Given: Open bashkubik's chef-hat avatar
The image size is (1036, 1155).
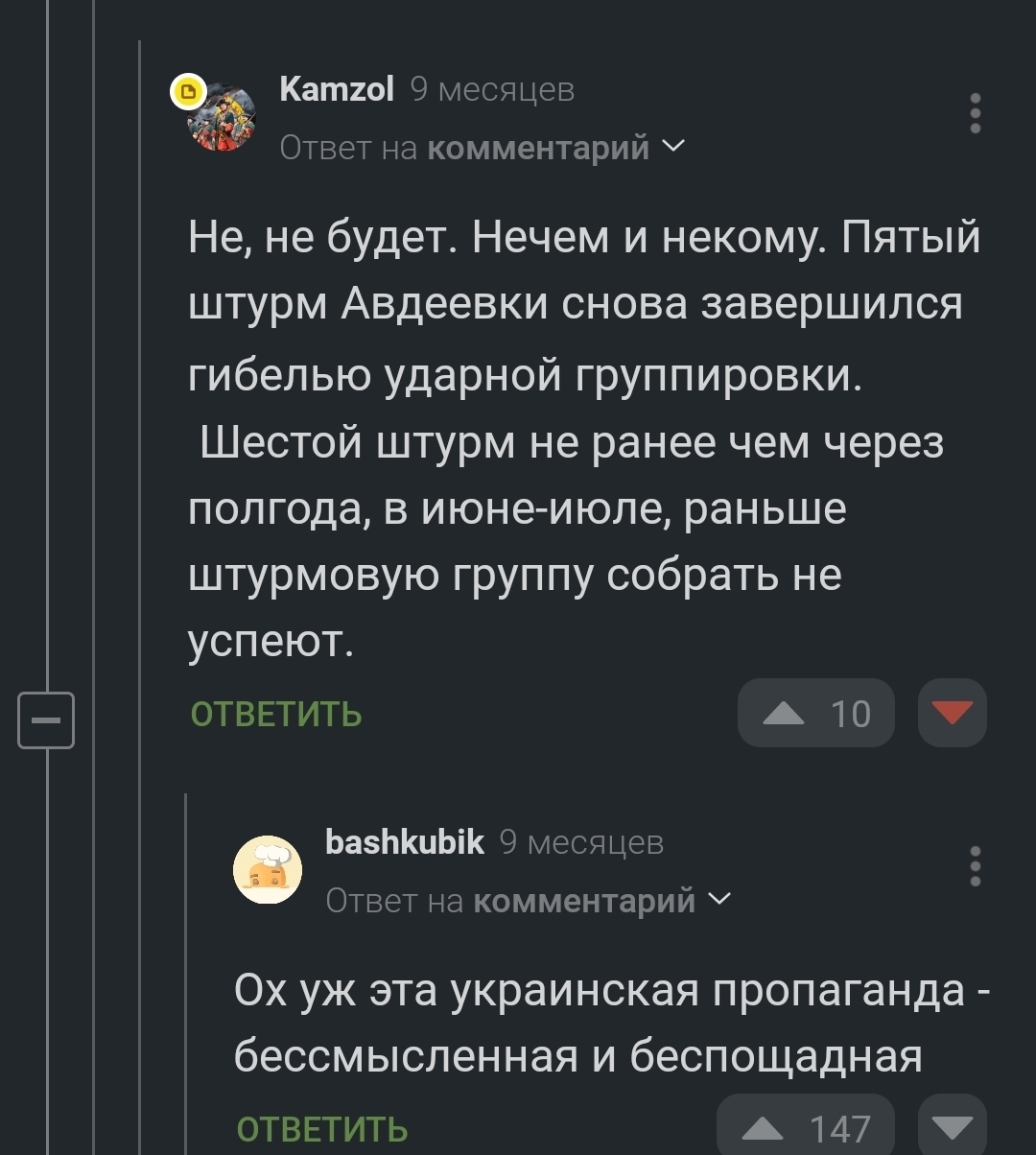Looking at the screenshot, I should [x=269, y=869].
